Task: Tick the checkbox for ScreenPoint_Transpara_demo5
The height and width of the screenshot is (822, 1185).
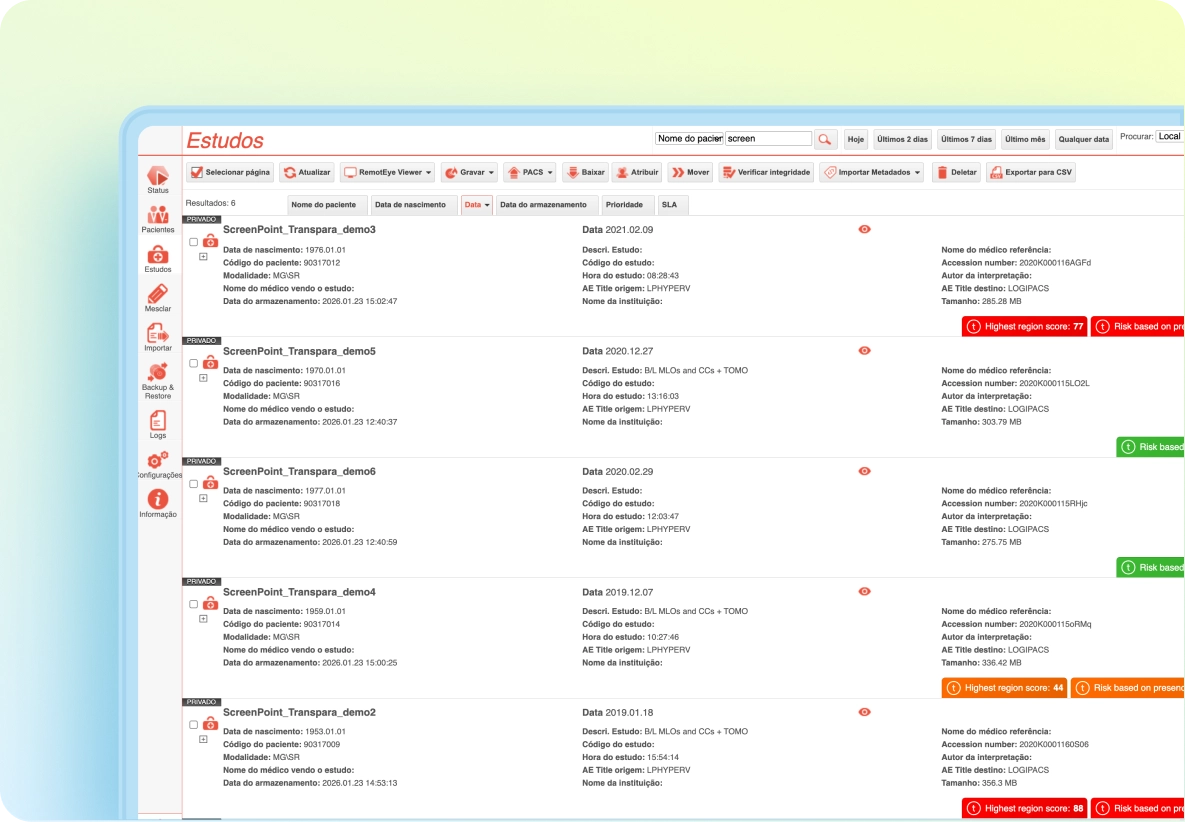Action: tap(193, 363)
